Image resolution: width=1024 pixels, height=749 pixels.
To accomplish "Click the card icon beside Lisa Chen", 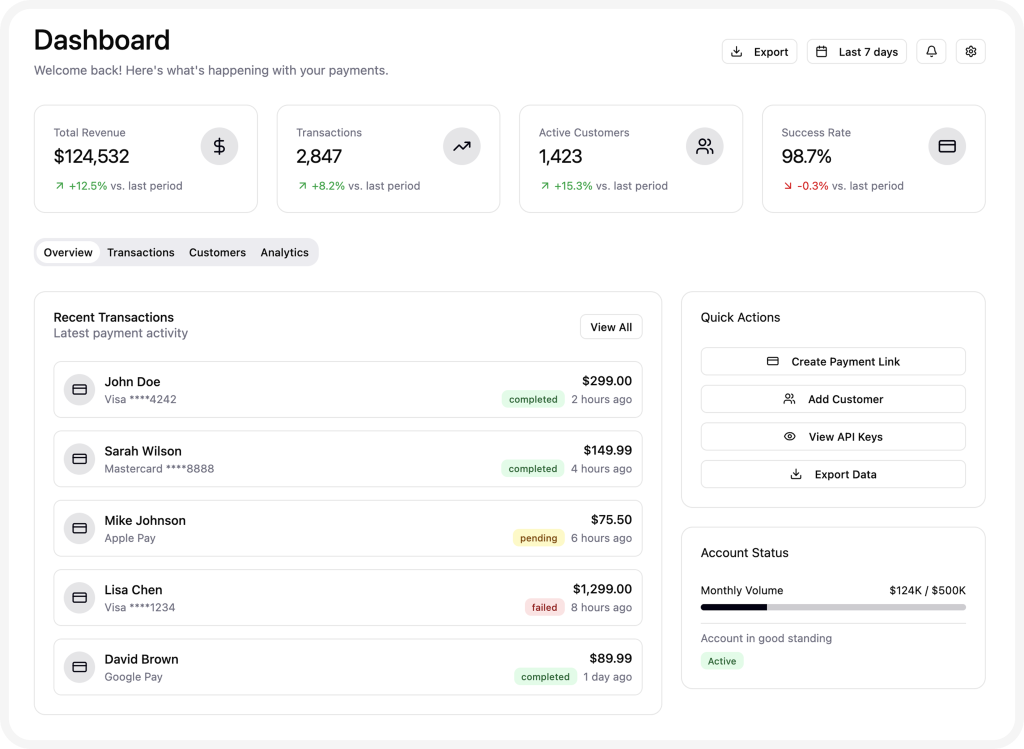I will click(80, 598).
